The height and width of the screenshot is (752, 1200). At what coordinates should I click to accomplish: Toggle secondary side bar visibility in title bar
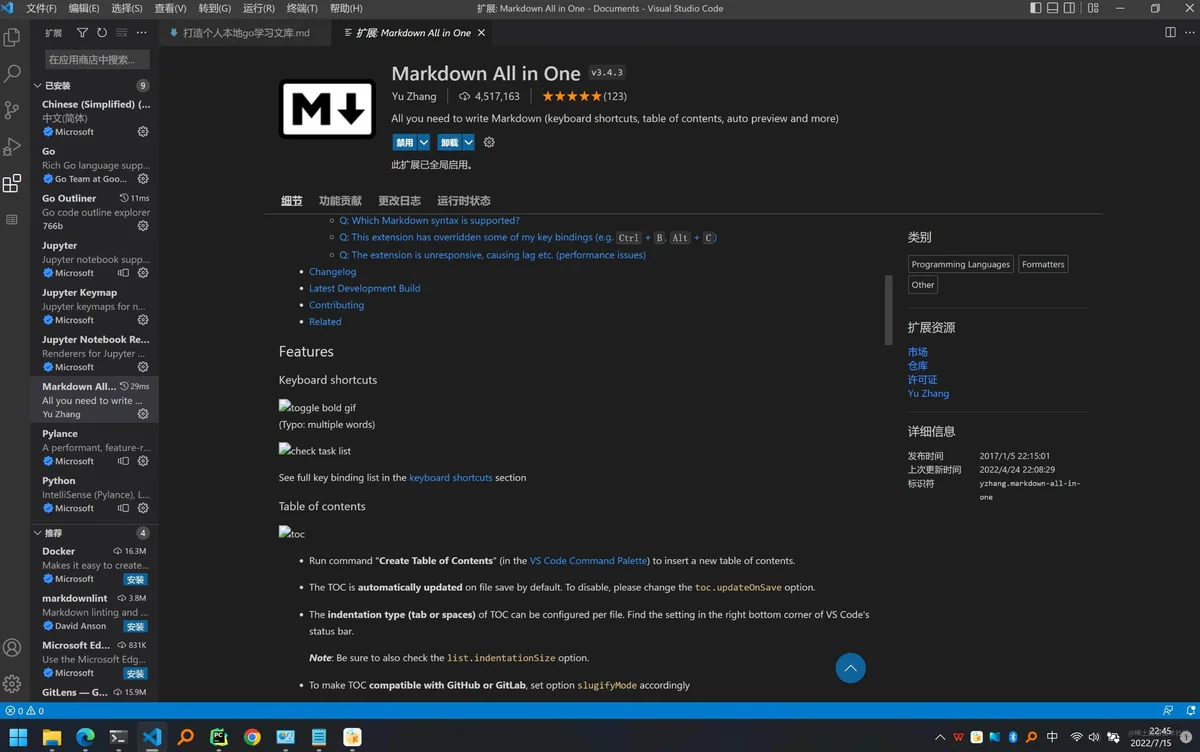tap(1069, 8)
